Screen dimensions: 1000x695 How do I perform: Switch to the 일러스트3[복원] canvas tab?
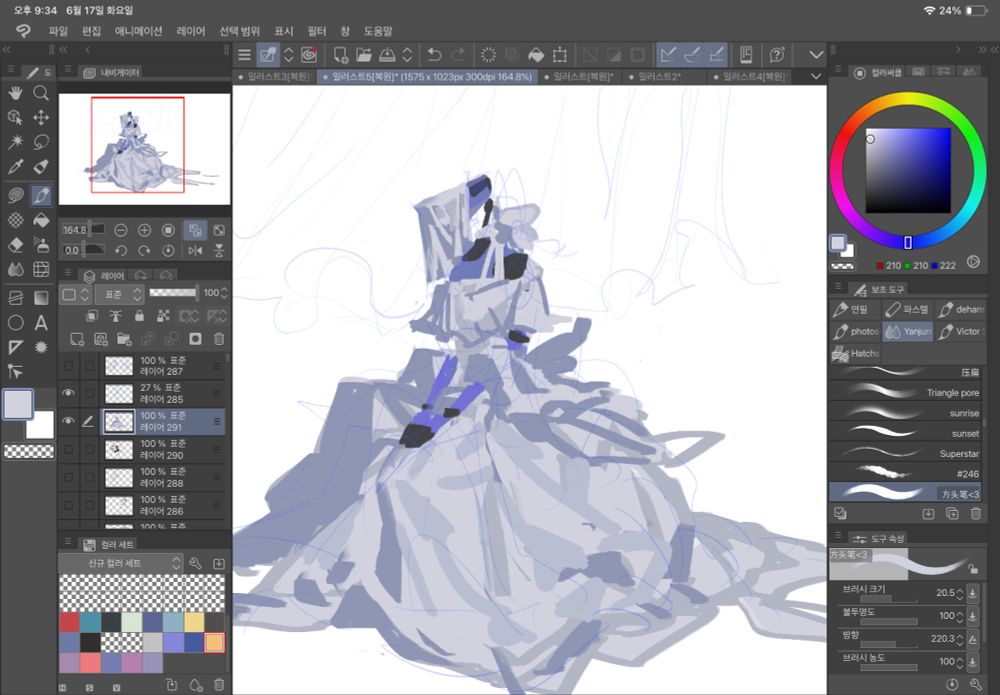(274, 77)
